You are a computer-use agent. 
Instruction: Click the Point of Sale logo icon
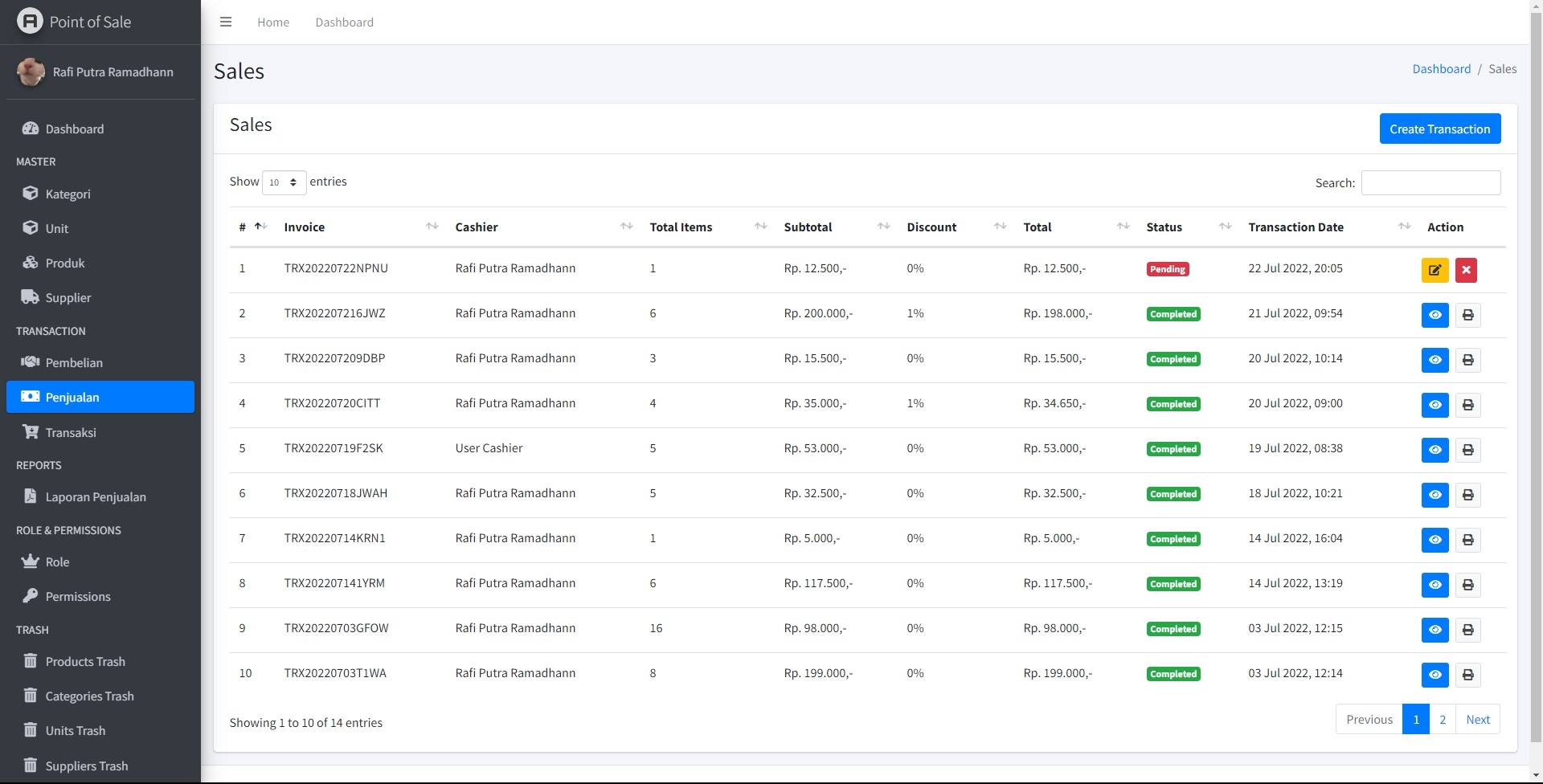(30, 21)
